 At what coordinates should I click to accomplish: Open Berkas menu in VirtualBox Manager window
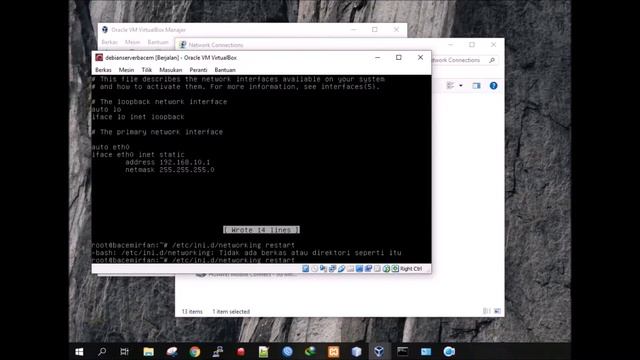tap(109, 42)
